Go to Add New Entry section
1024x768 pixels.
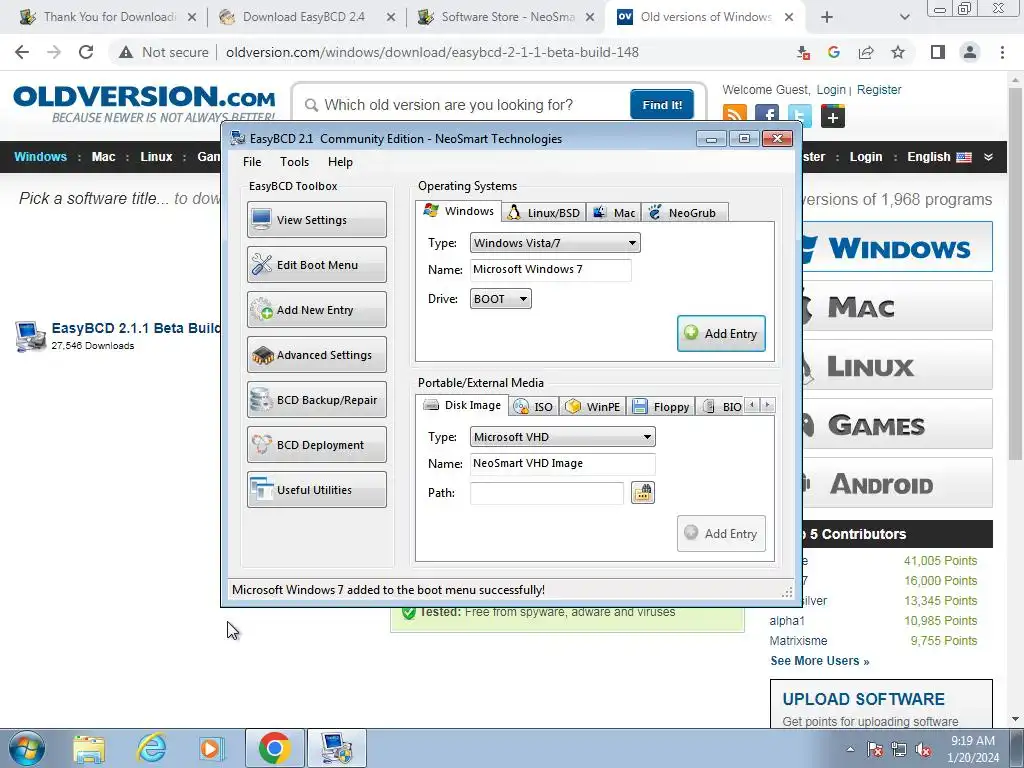coord(317,310)
